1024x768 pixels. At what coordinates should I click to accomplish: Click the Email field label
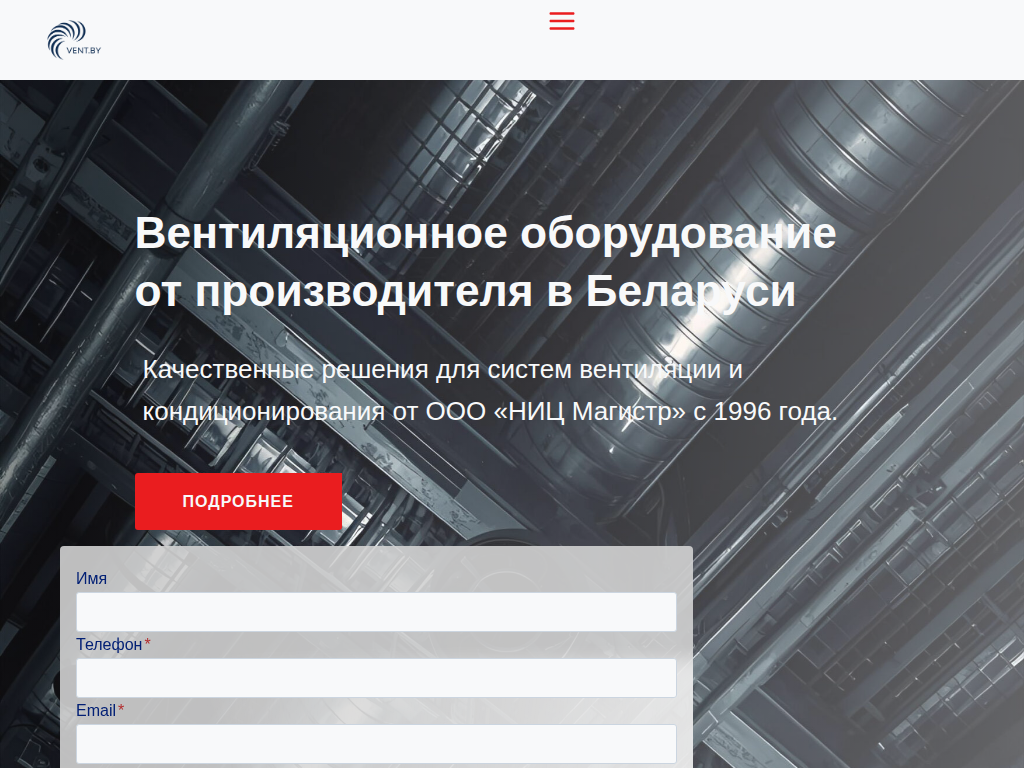pos(96,711)
